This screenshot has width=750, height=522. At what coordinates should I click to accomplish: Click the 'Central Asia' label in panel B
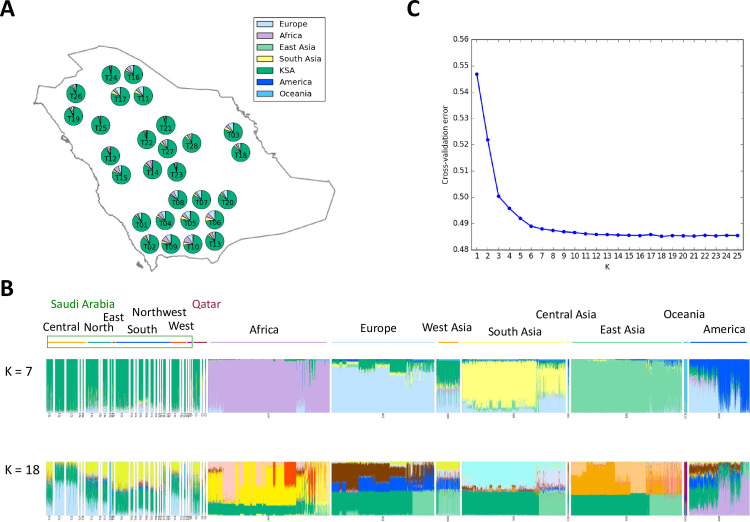(566, 314)
